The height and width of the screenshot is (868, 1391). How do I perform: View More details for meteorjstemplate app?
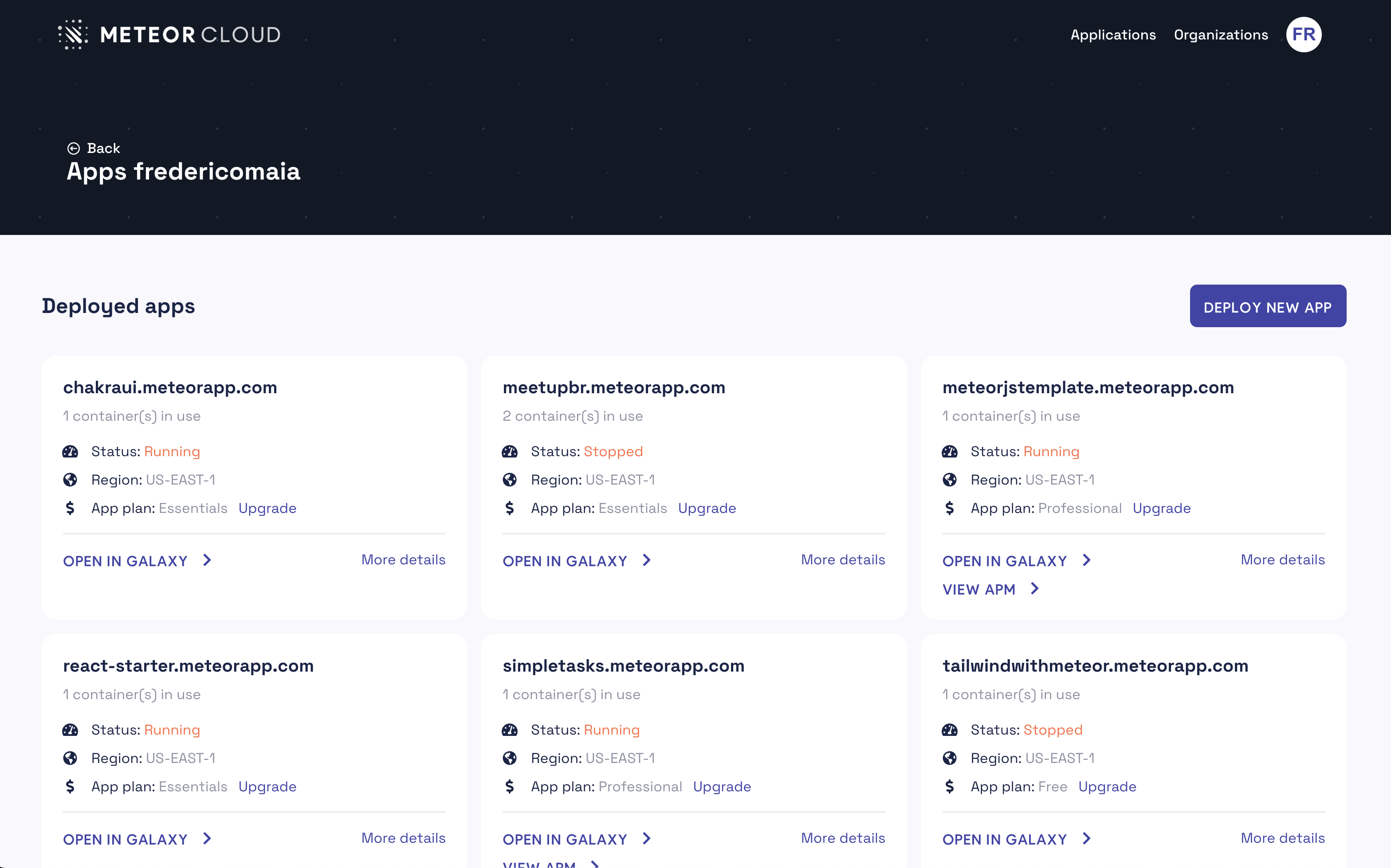1282,560
